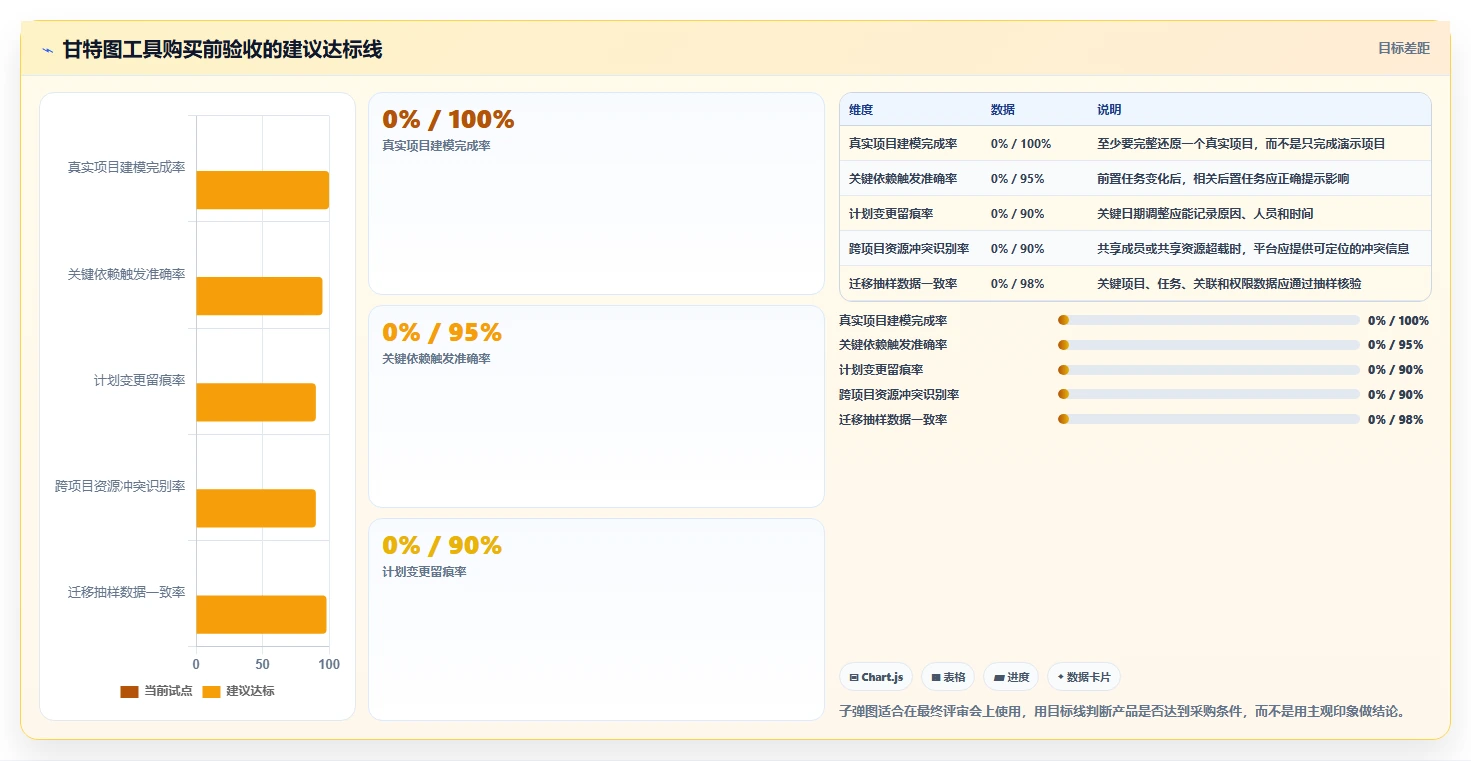This screenshot has width=1471, height=761.
Task: Click 迁移抽样数据一致率 in the table's 维度 column
Action: click(x=903, y=284)
